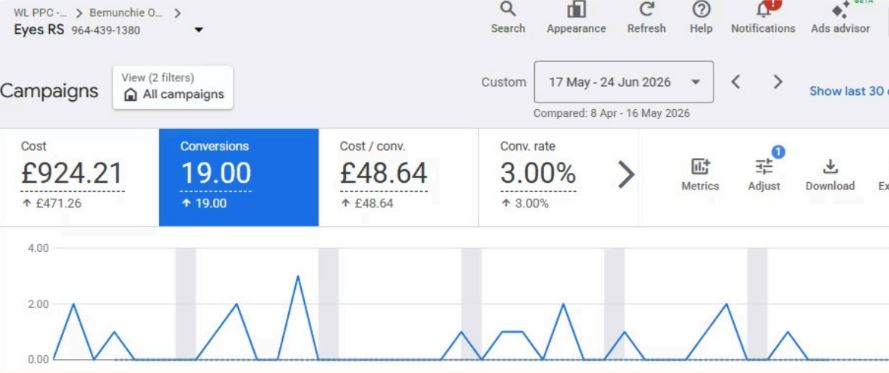Click the Show last 30 days link

[x=849, y=91]
